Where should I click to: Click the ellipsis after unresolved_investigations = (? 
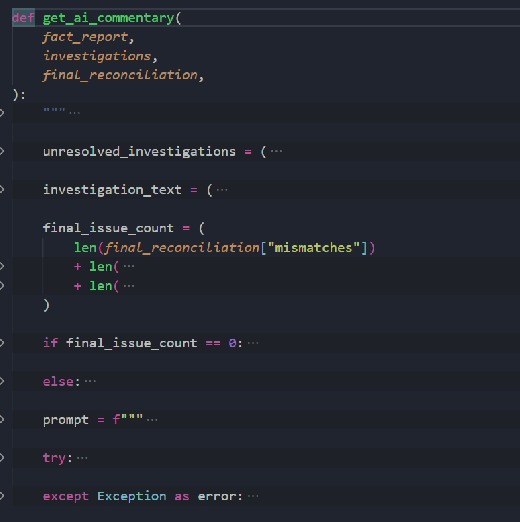pyautogui.click(x=276, y=152)
